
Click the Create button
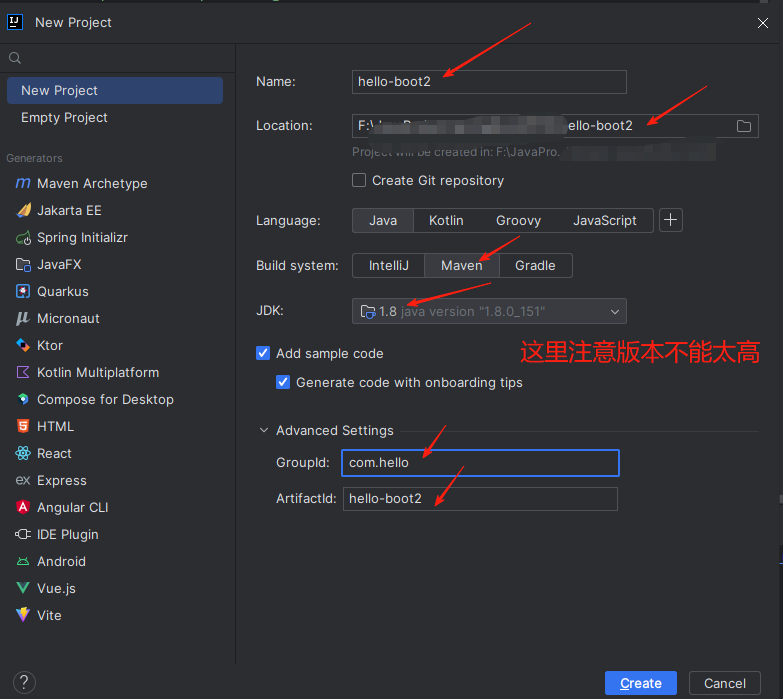(641, 683)
